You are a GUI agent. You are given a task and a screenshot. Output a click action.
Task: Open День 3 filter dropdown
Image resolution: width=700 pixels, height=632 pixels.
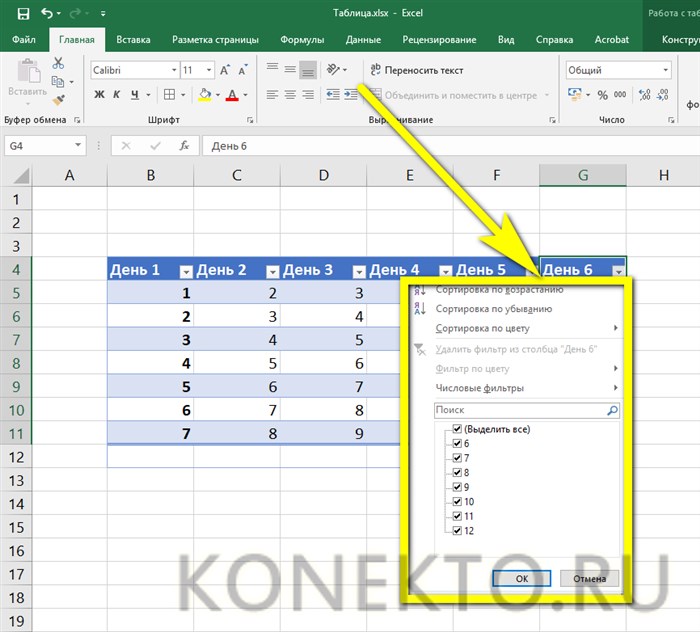coord(359,271)
